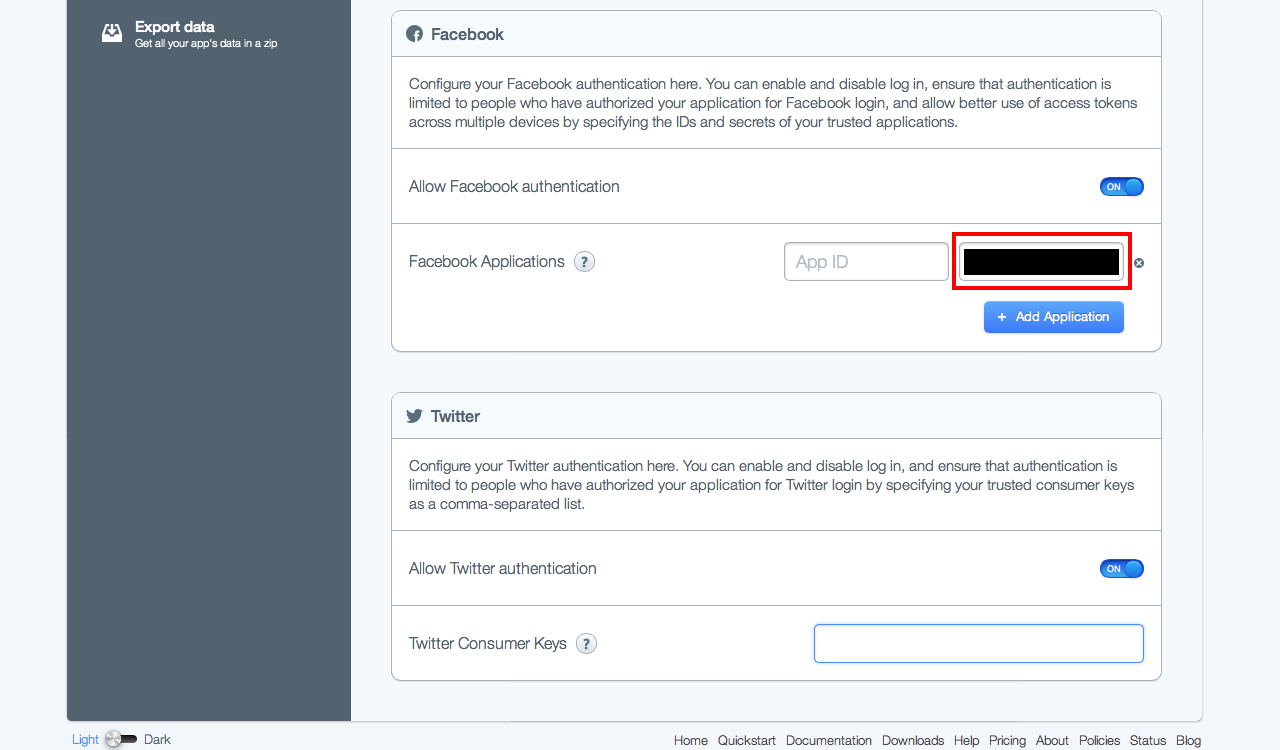Click 'Allow Facebook authentication' label text
The image size is (1280, 750).
(514, 187)
